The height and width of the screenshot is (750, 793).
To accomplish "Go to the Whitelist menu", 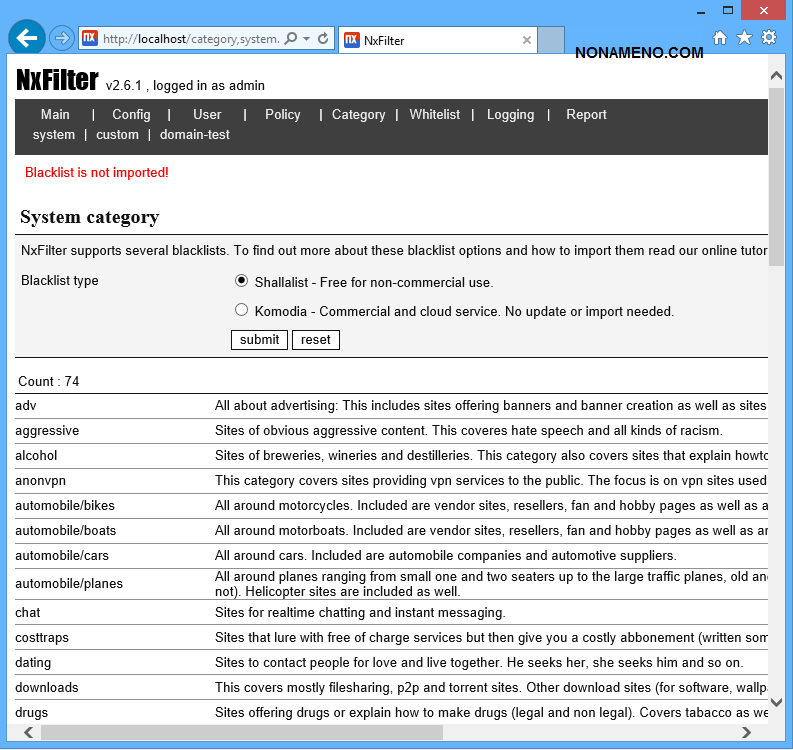I will (x=434, y=115).
